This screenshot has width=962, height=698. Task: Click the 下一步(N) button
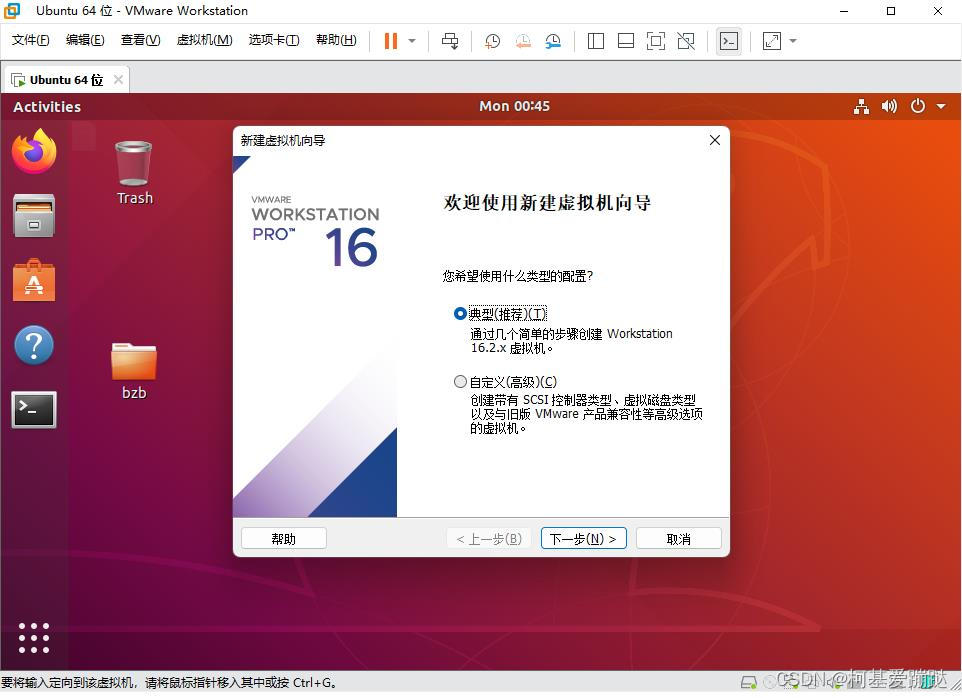tap(583, 539)
